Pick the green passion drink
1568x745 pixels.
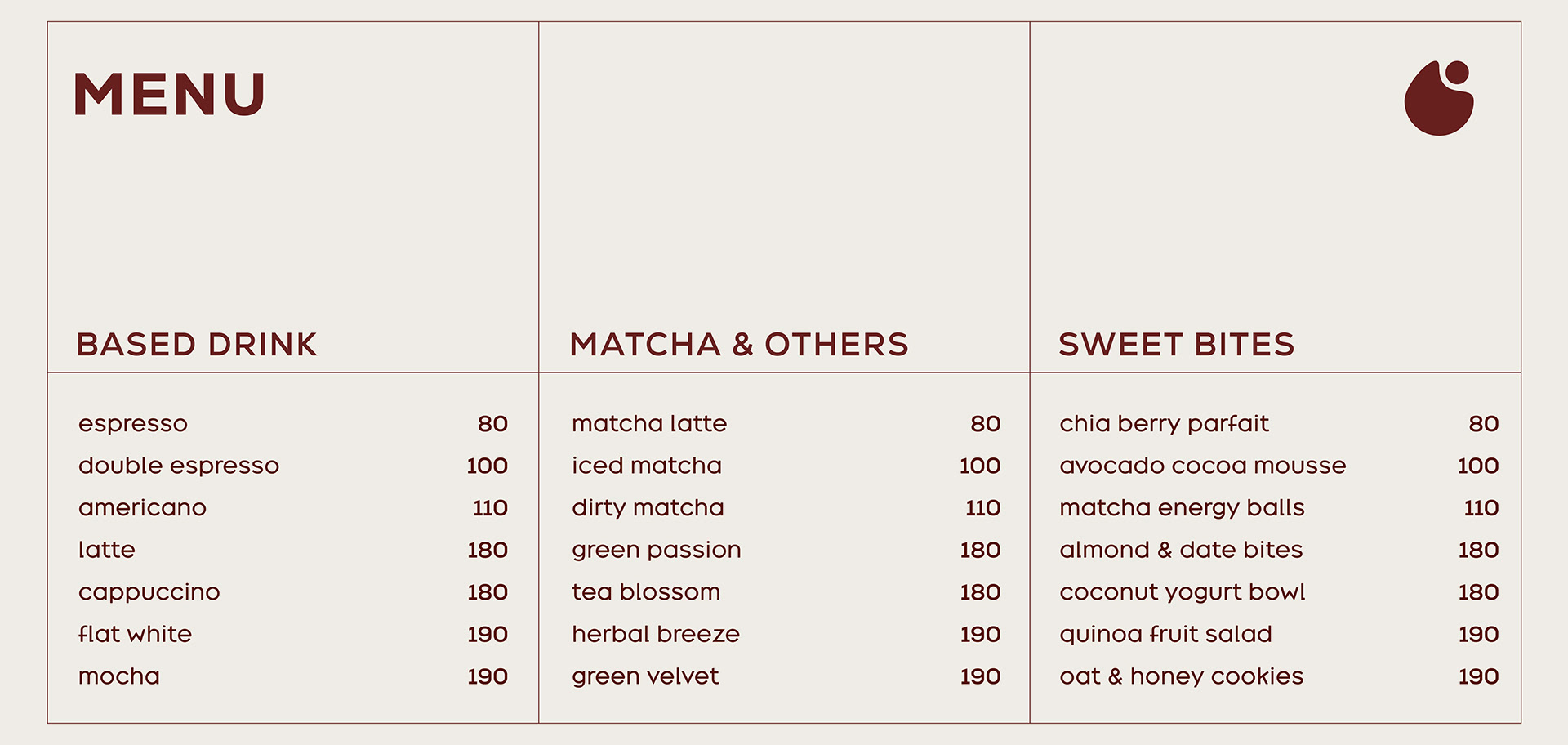point(657,551)
